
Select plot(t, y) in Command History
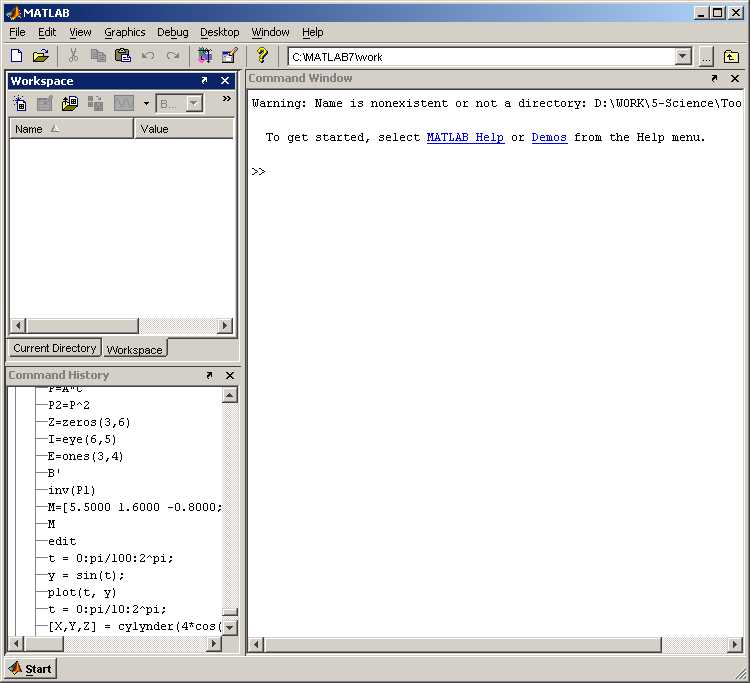coord(82,592)
